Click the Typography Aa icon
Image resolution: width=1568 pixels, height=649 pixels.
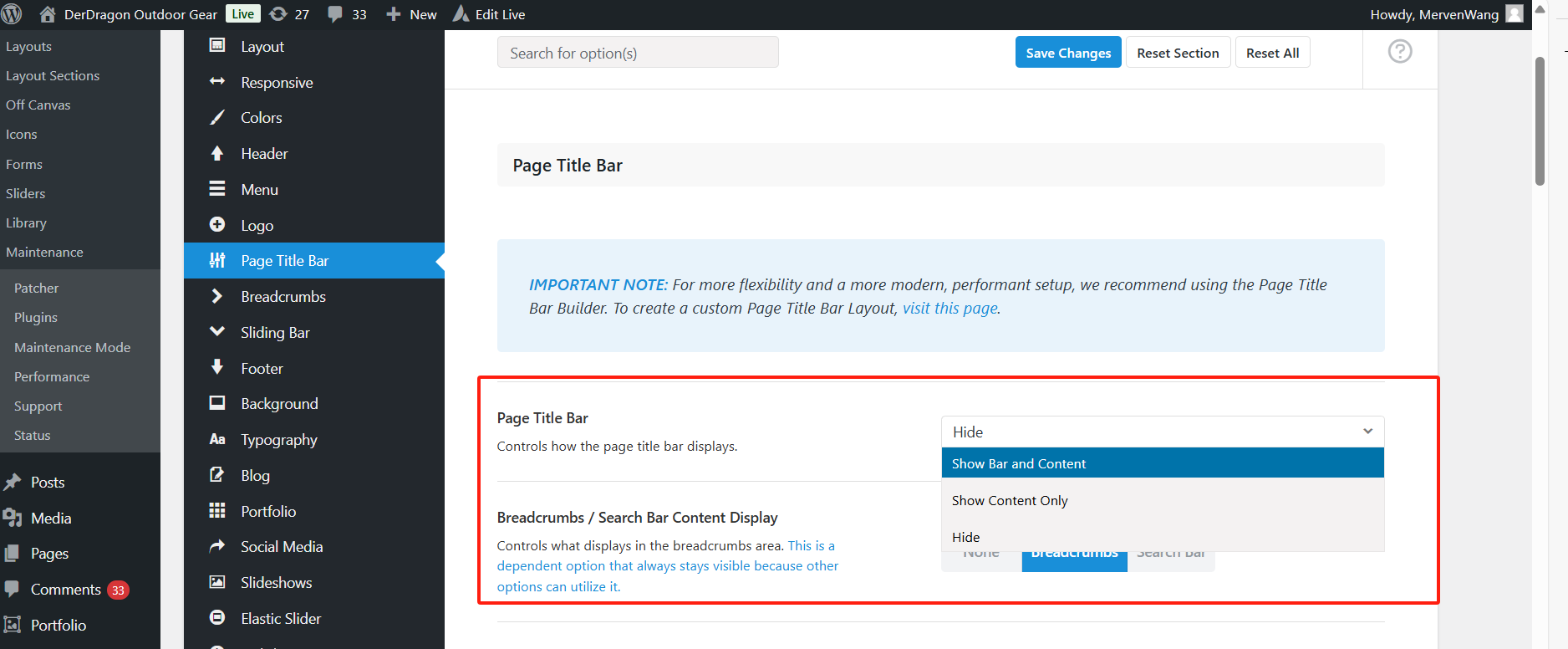[x=217, y=439]
